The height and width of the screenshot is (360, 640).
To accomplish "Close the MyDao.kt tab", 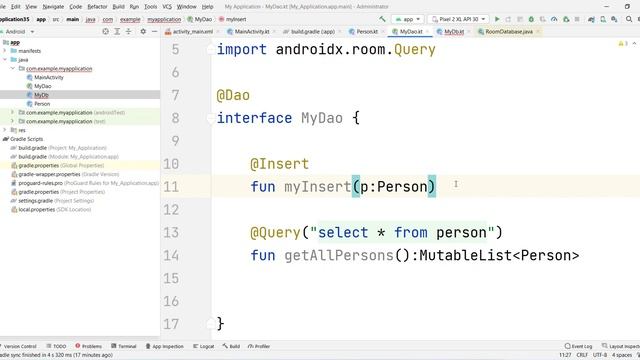I will (427, 31).
